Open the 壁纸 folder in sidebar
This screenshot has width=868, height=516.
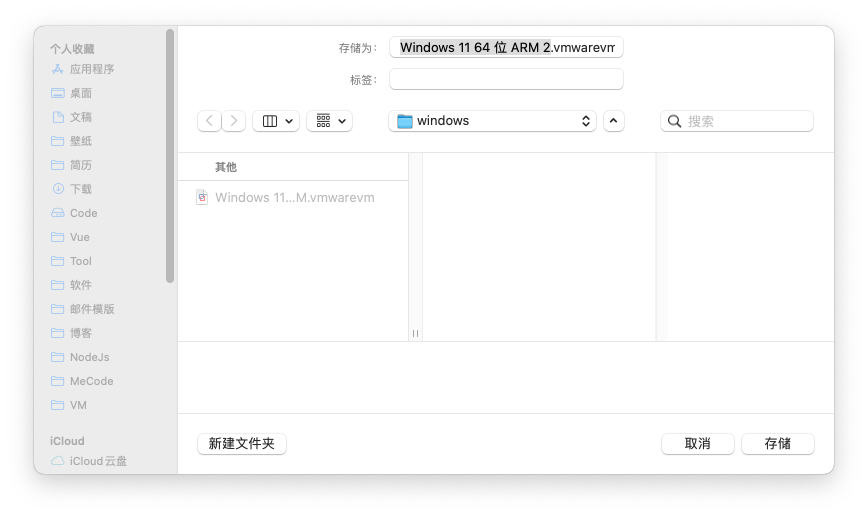click(81, 141)
